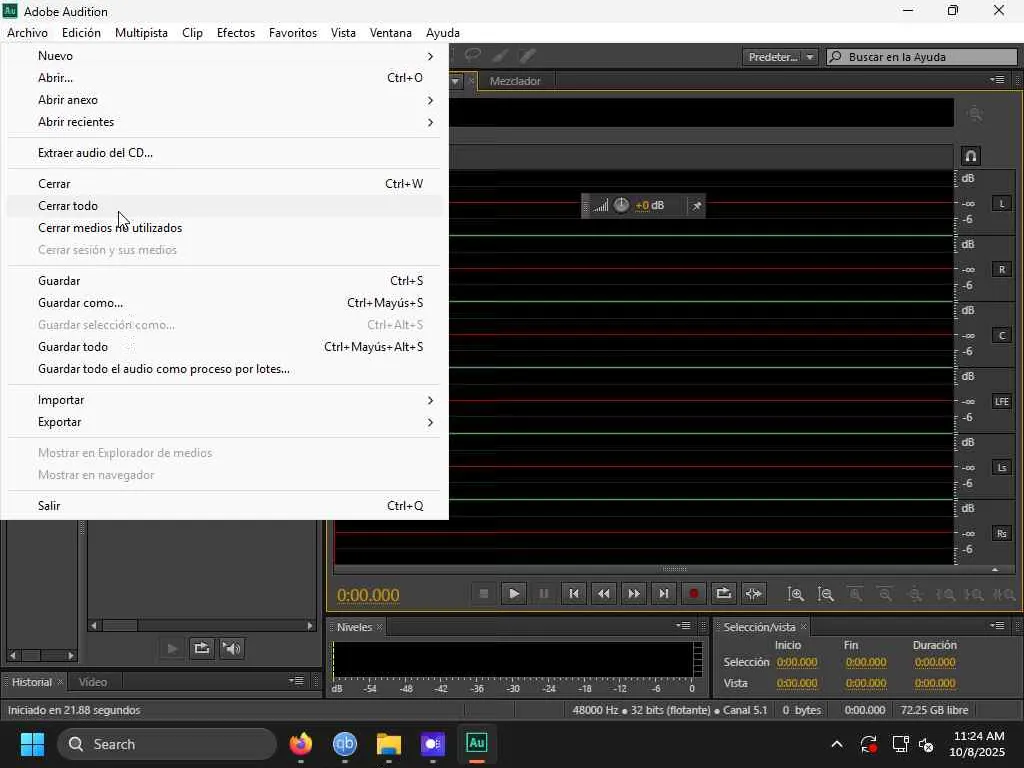Click the Fast Forward transport button
Screen dimensions: 1024x768
pos(633,594)
